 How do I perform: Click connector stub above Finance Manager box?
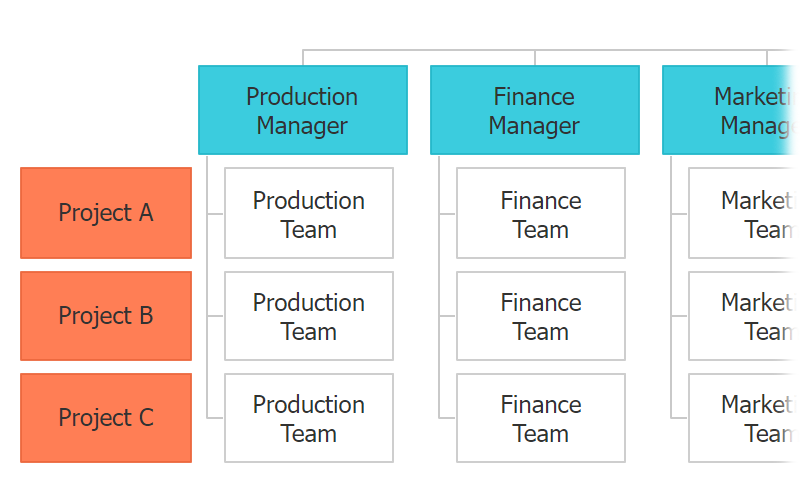[535, 58]
